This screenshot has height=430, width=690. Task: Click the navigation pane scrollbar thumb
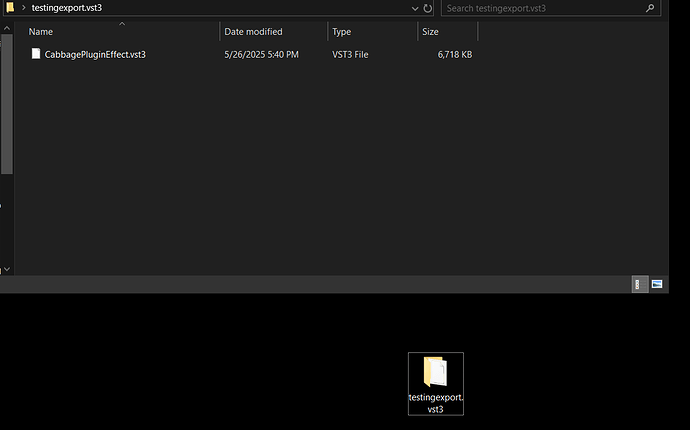coord(7,104)
